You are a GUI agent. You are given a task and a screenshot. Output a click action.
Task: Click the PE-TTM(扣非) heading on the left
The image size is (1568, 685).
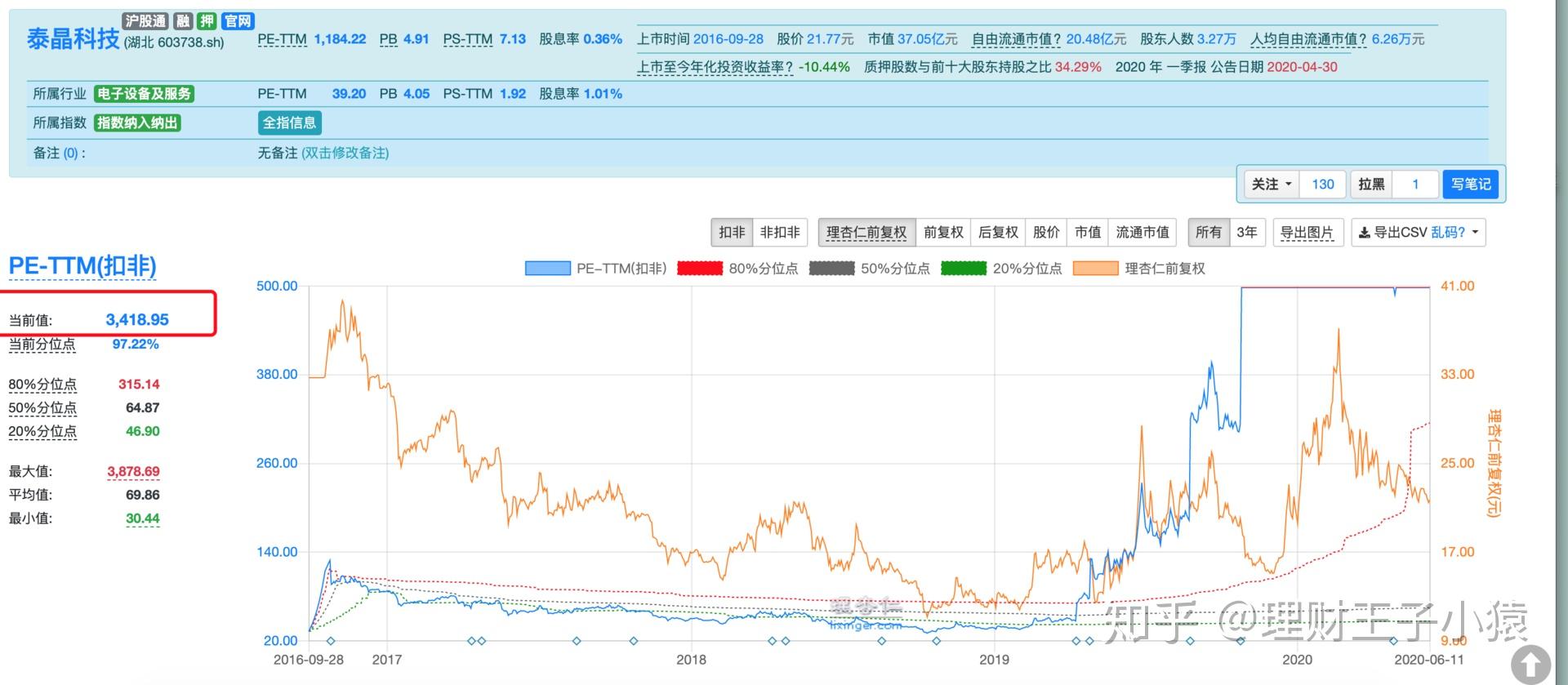[82, 266]
